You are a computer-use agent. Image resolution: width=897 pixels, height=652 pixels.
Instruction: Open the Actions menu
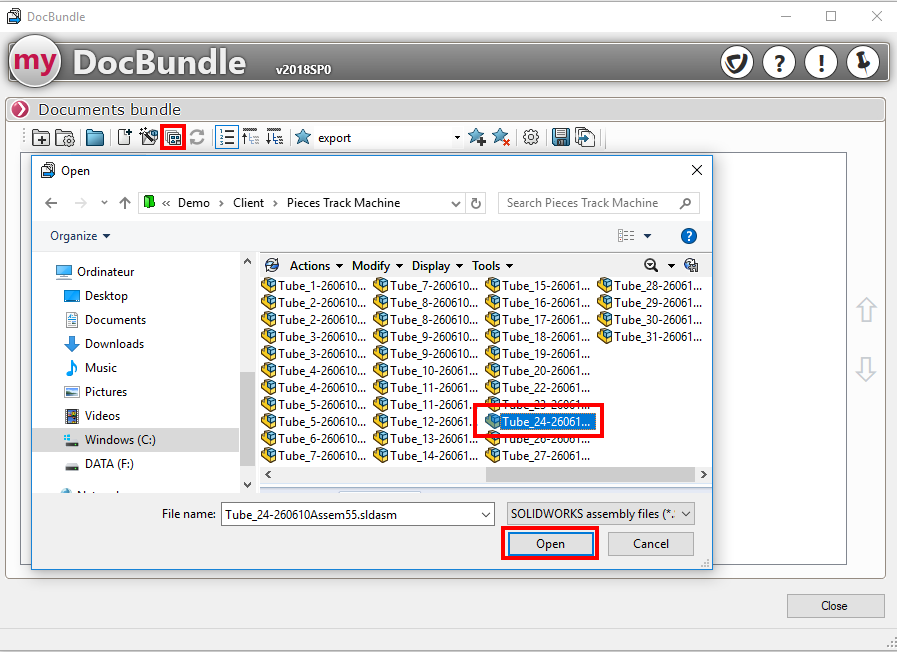click(316, 266)
